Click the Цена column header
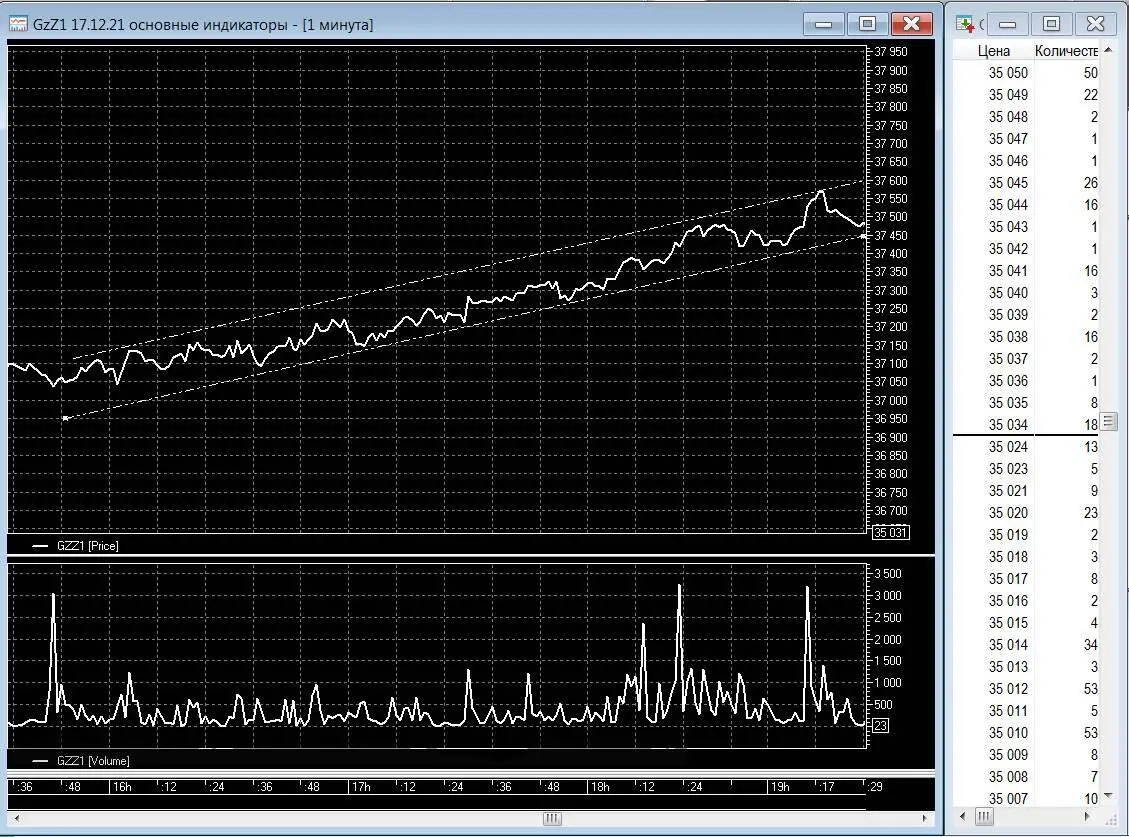The height and width of the screenshot is (837, 1129). pyautogui.click(x=993, y=51)
